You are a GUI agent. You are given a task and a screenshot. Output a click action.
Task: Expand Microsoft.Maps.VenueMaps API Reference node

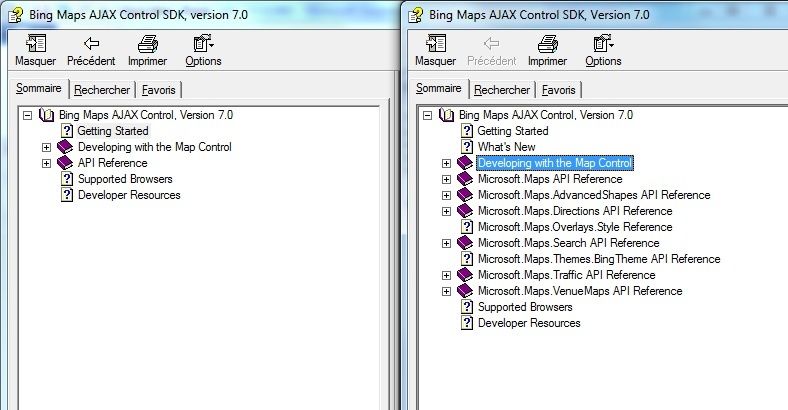446,291
